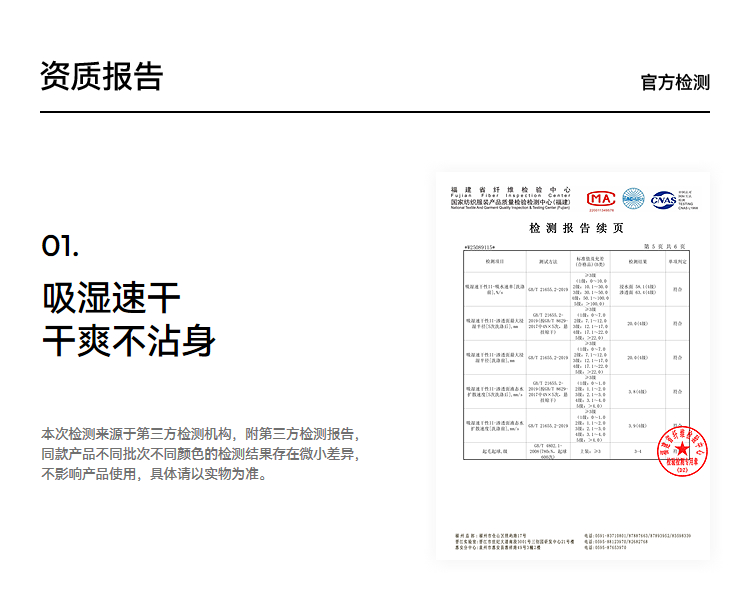This screenshot has width=750, height=595.
Task: Click the round blue ilac-MRA logo
Action: pyautogui.click(x=634, y=199)
